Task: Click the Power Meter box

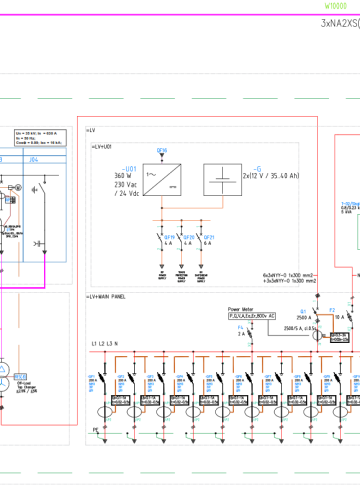Action: click(252, 316)
